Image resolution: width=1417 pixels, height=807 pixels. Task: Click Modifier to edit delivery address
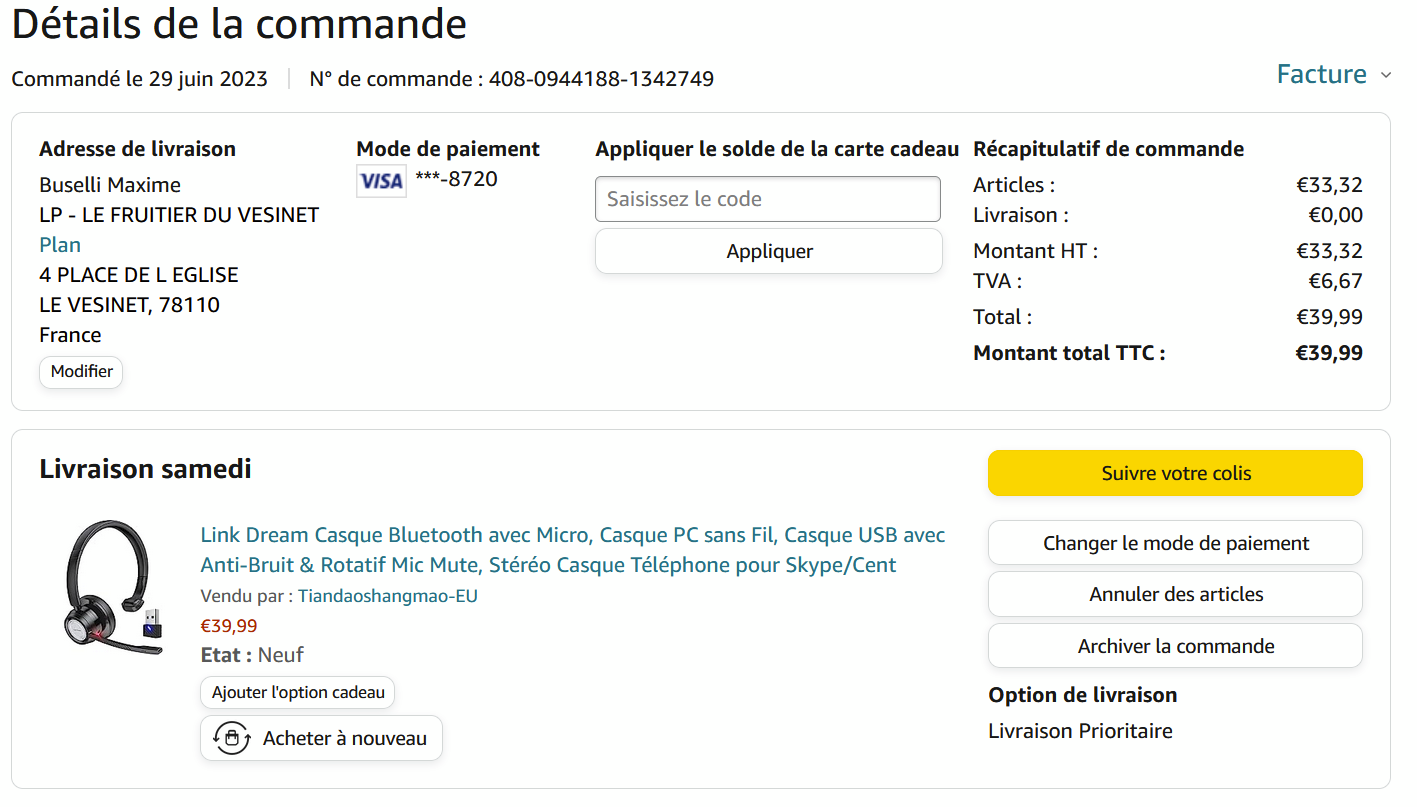pos(82,372)
